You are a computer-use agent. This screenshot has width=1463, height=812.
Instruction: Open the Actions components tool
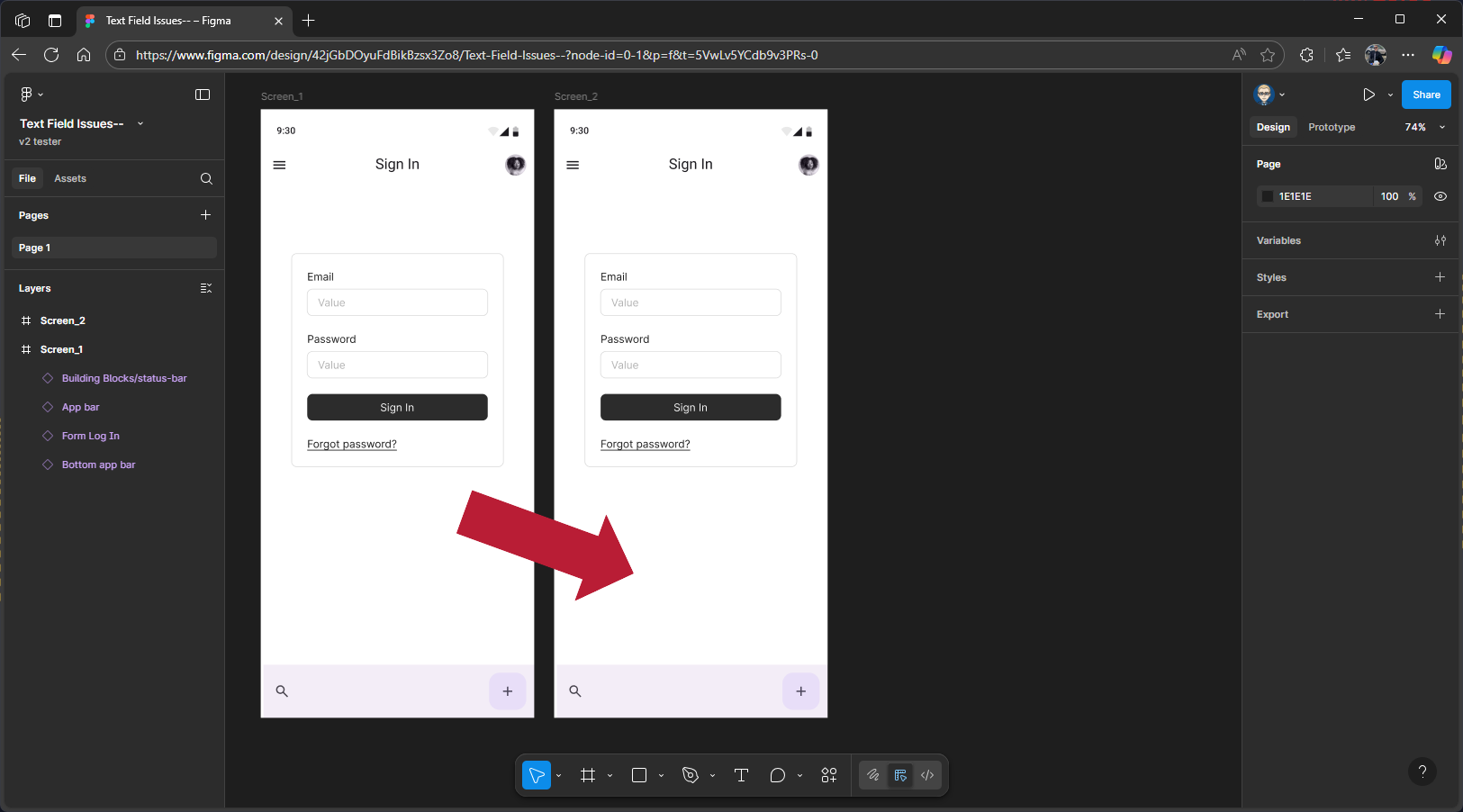(x=829, y=775)
